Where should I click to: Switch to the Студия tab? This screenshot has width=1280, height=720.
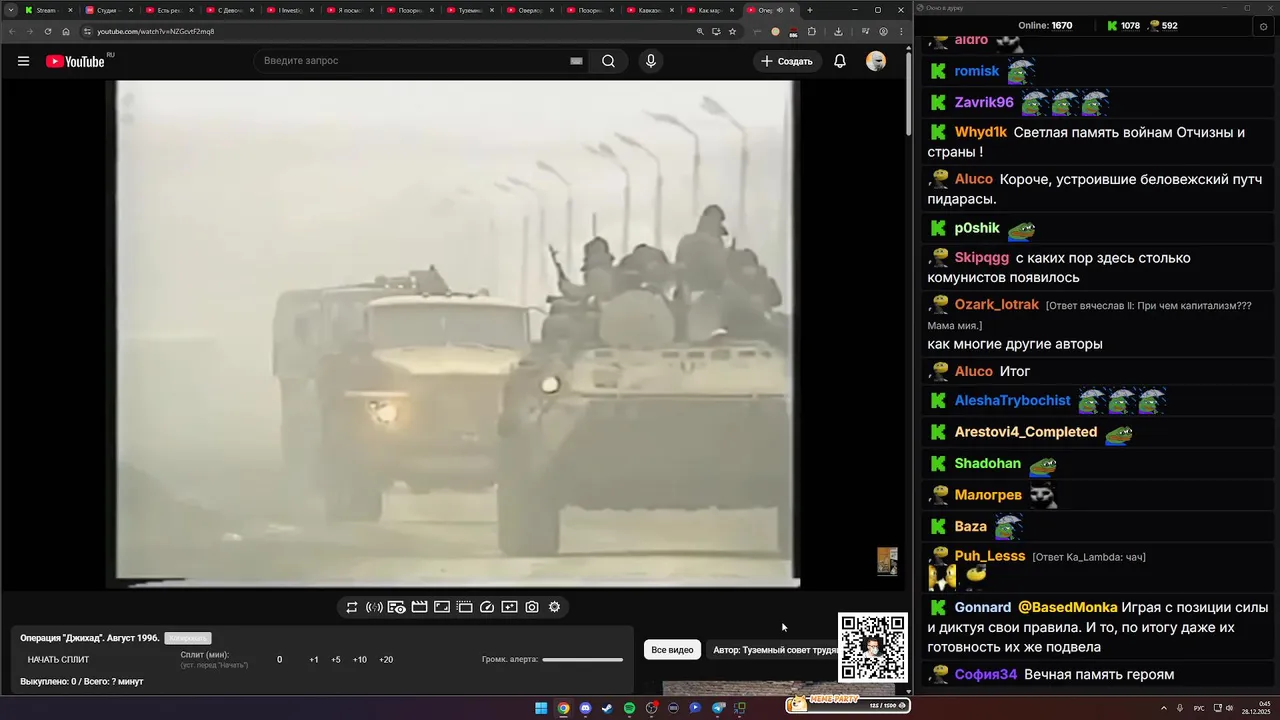point(108,10)
